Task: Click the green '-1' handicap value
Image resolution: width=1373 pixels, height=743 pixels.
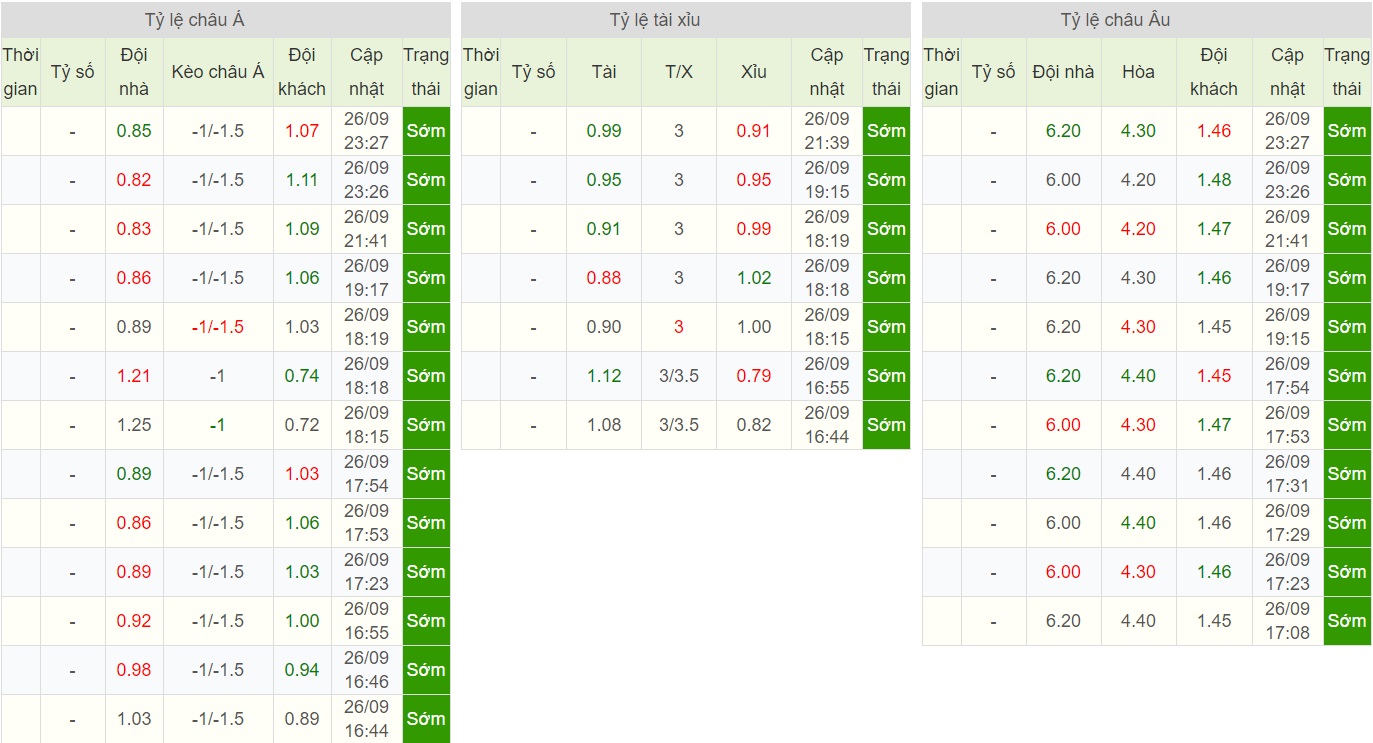Action: point(218,425)
